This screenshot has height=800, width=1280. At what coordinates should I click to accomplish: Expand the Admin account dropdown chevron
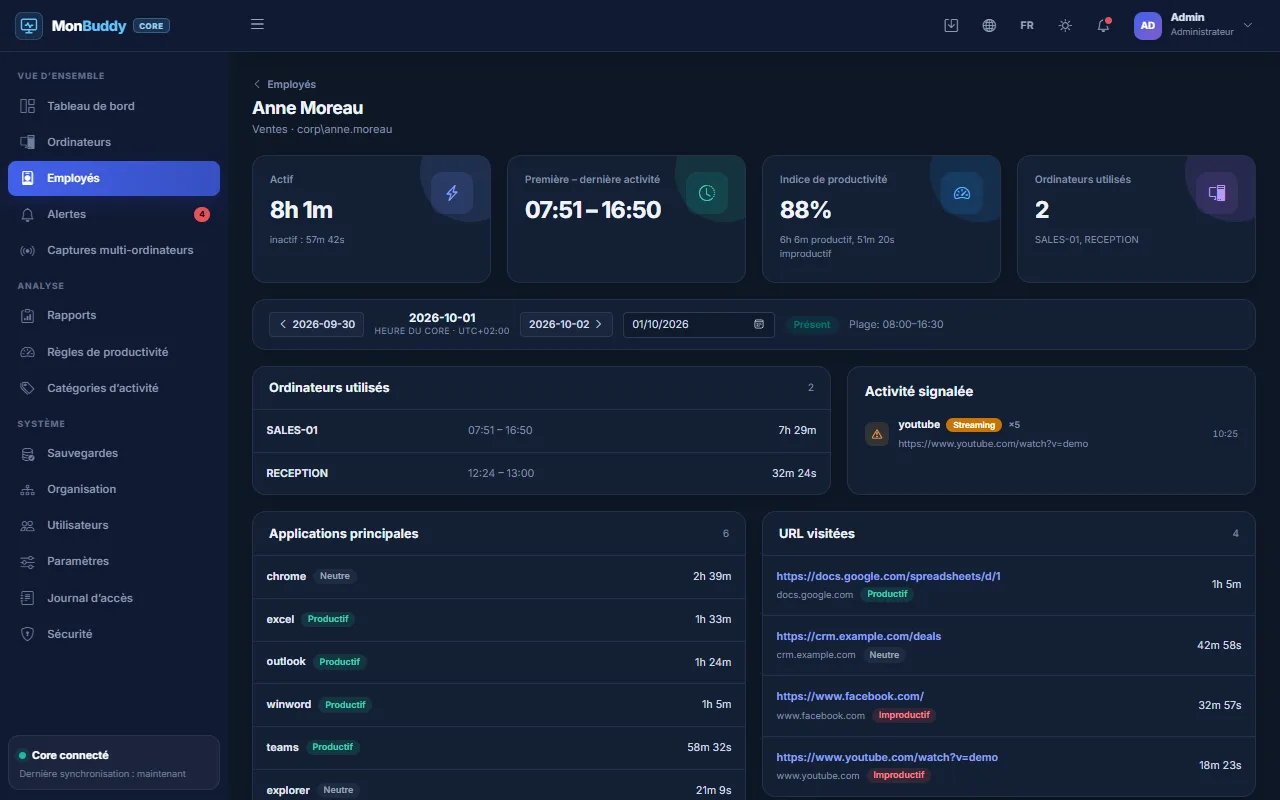(x=1247, y=25)
